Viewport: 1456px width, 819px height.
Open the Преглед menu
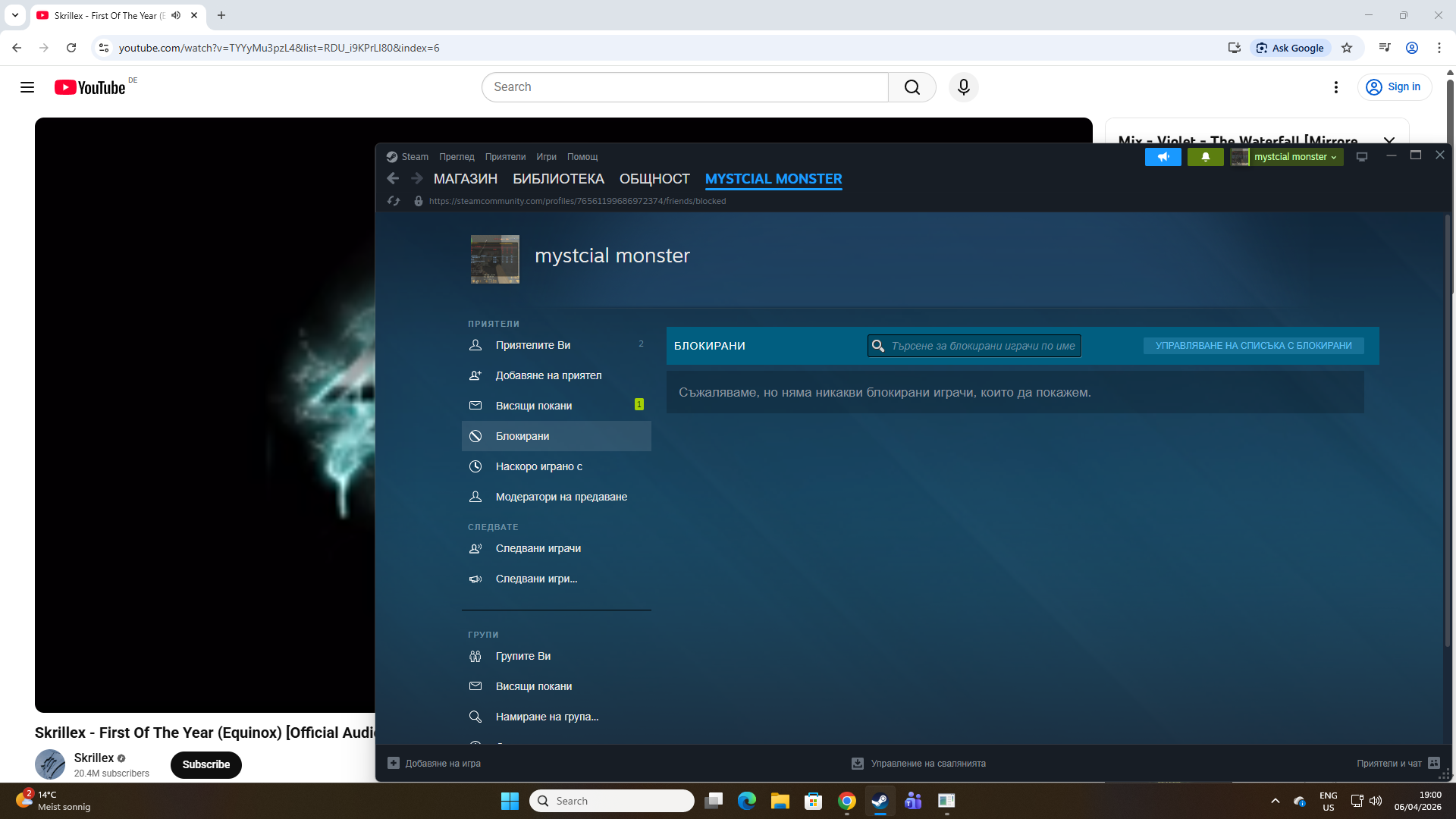457,157
